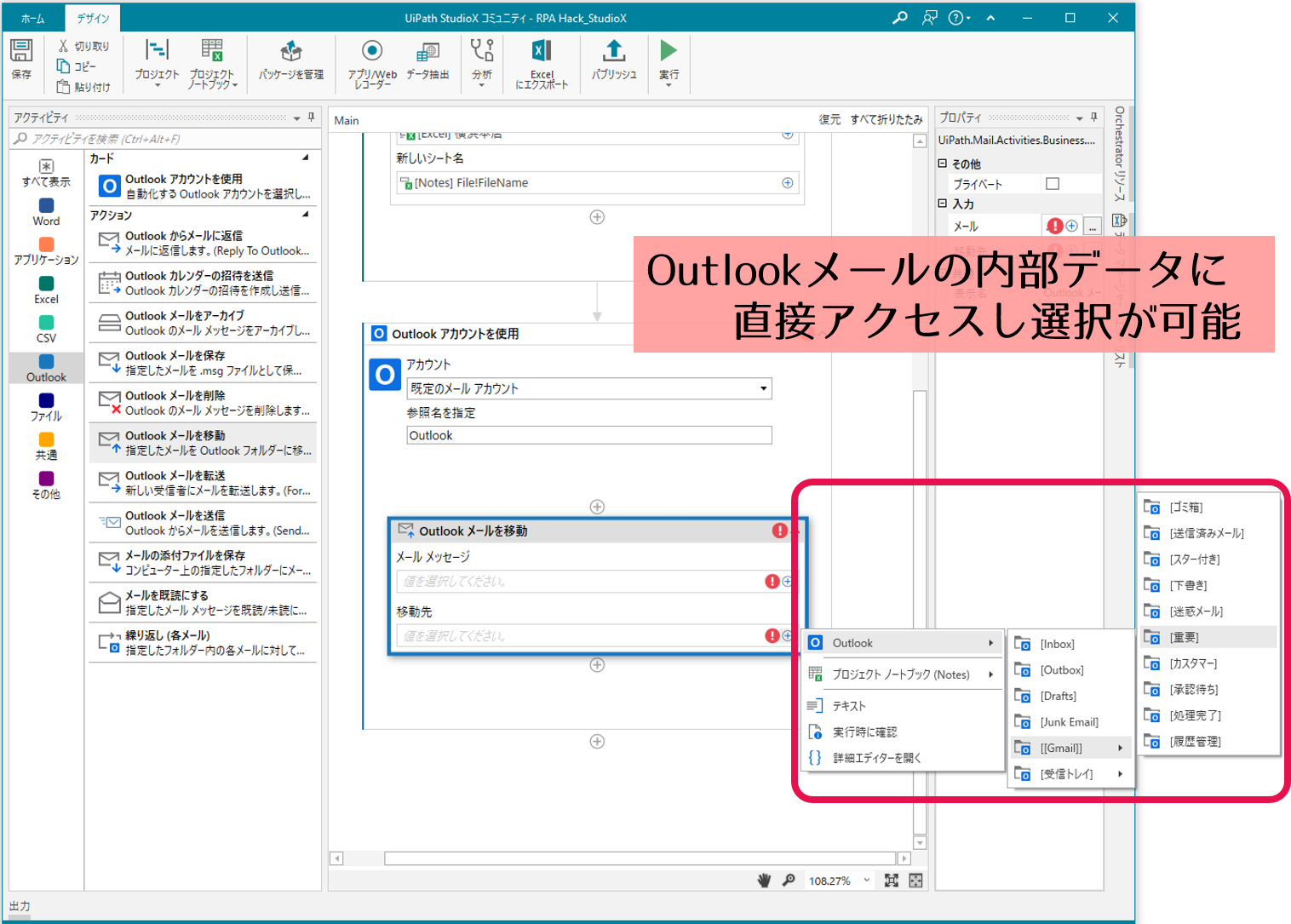Select Outlook メールをアーカイブ activity
This screenshot has height=924, width=1291.
pyautogui.click(x=203, y=324)
